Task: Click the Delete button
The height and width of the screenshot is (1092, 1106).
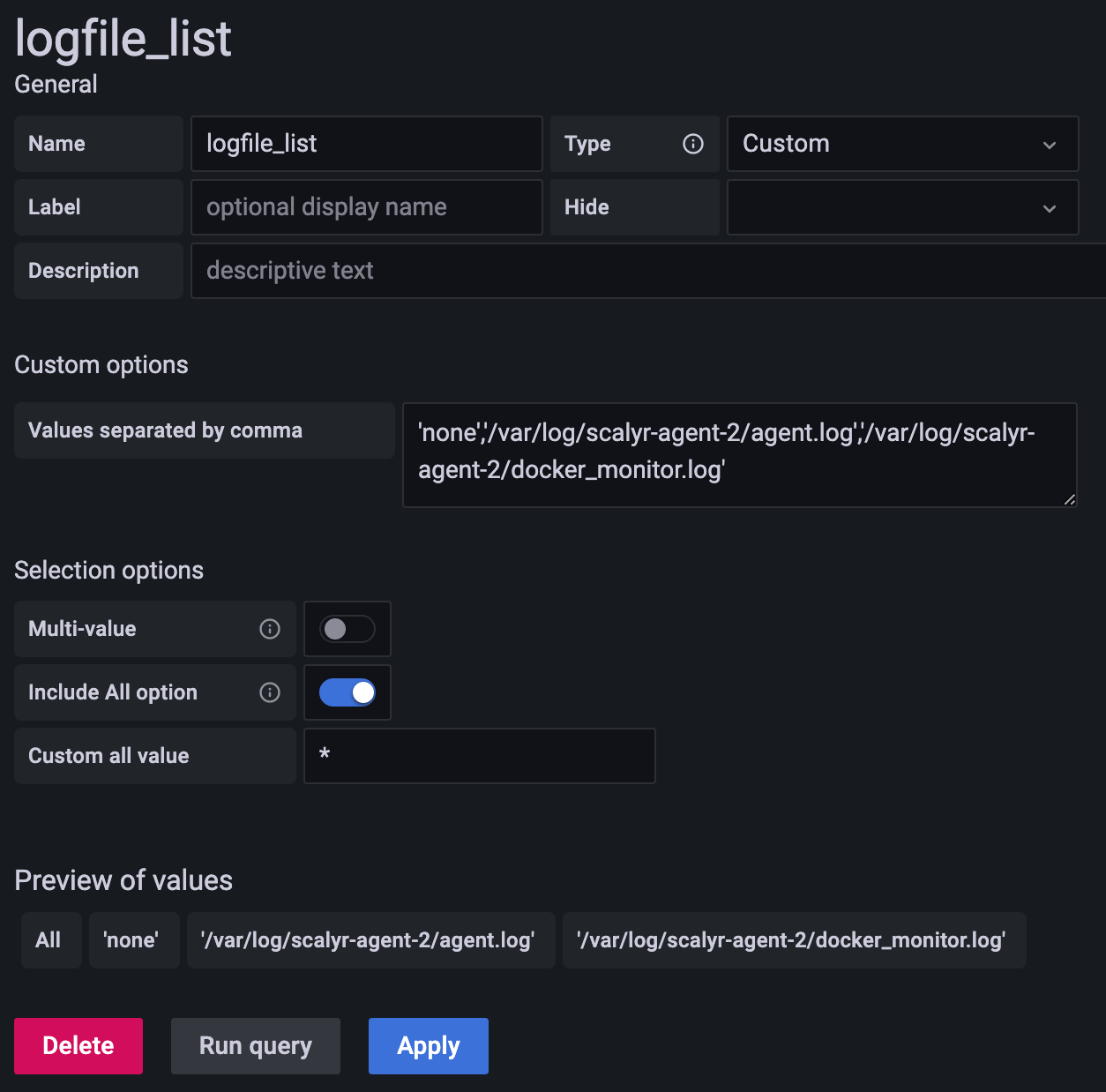Action: (x=78, y=1045)
